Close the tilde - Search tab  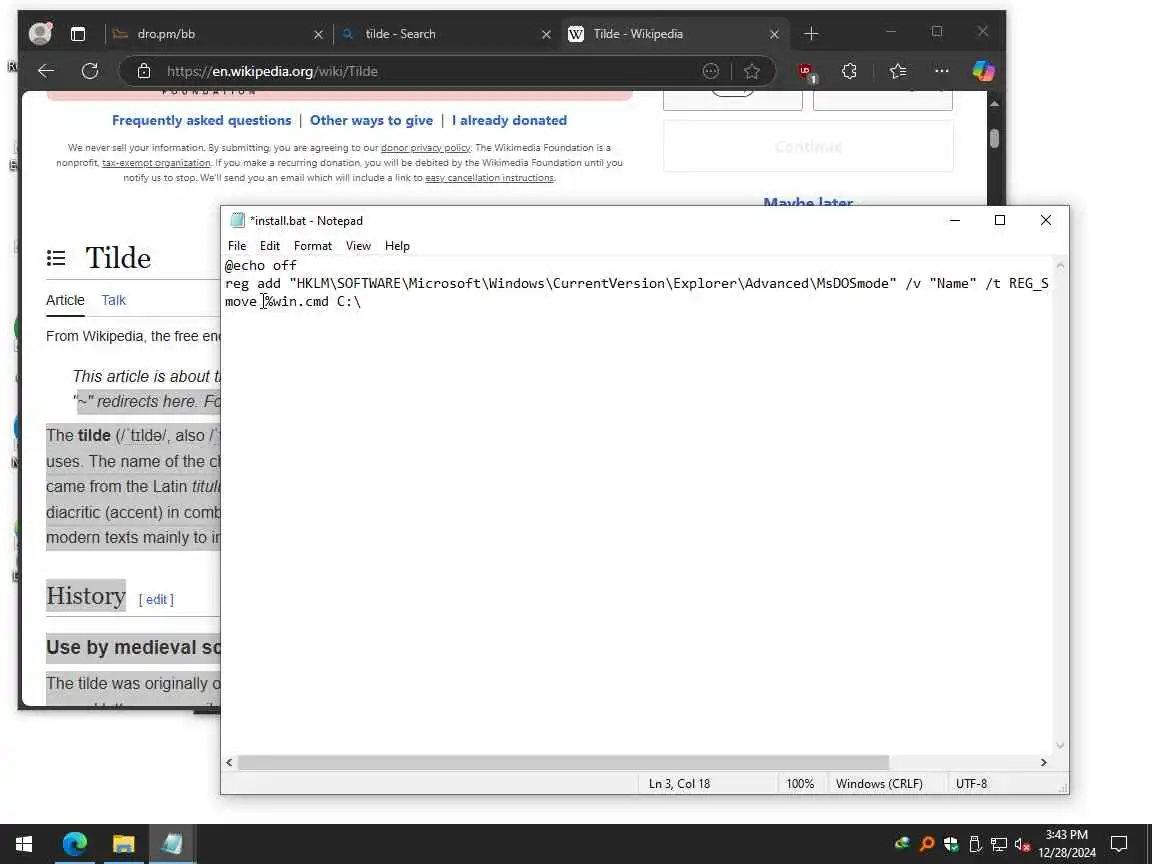click(546, 35)
